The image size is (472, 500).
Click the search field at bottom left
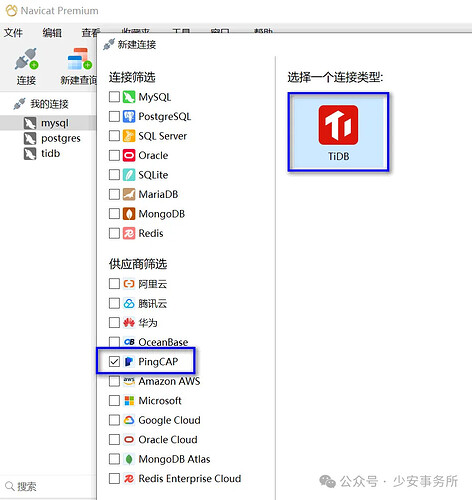[48, 486]
